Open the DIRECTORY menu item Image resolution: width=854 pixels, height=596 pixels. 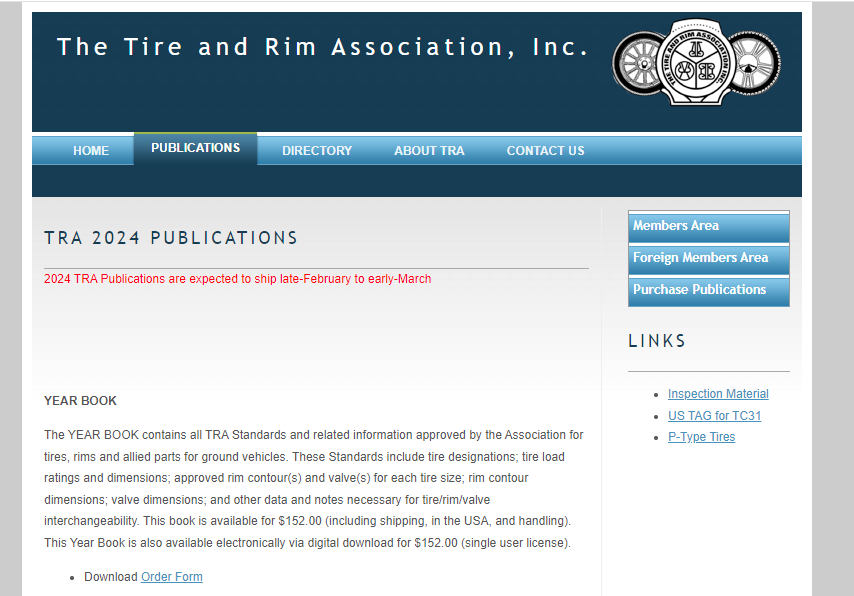tap(317, 151)
